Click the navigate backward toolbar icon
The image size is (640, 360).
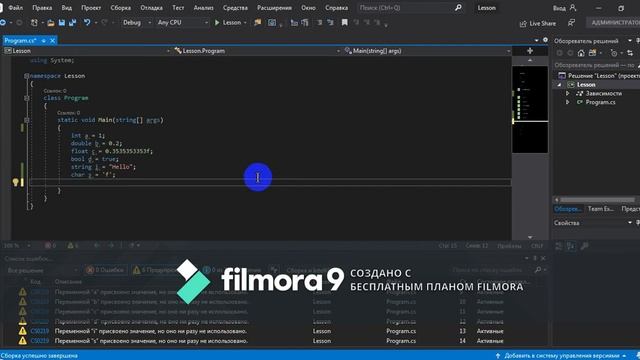click(3, 22)
